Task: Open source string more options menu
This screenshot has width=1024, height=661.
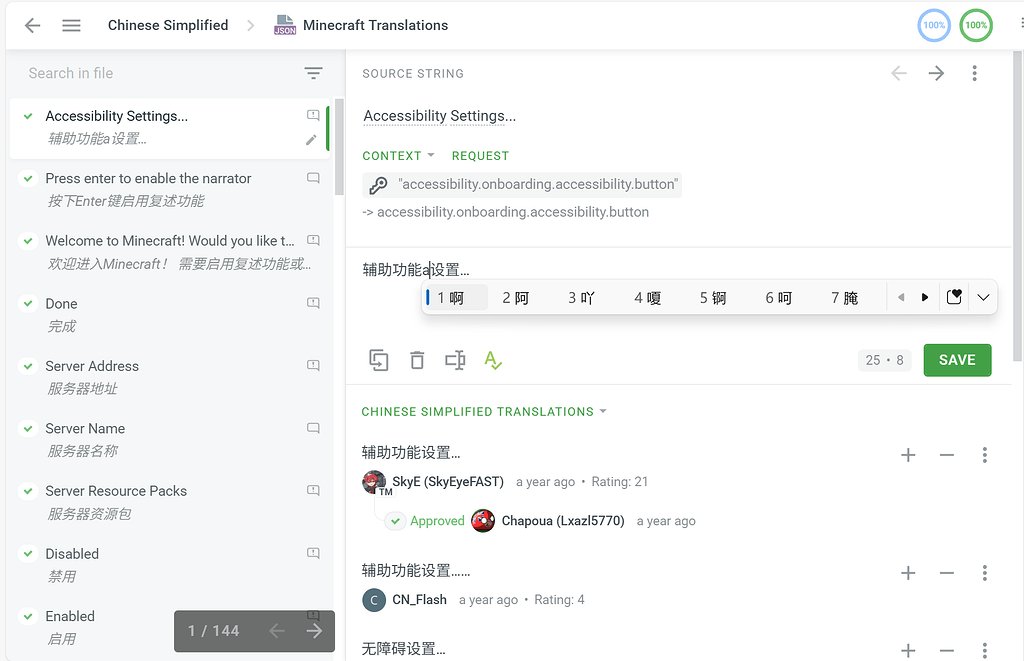Action: 974,73
